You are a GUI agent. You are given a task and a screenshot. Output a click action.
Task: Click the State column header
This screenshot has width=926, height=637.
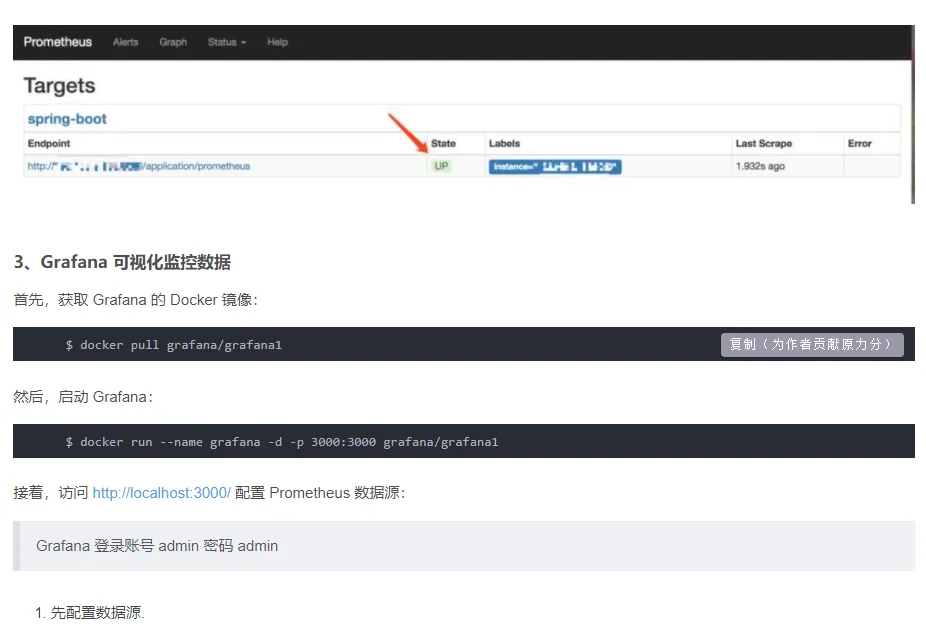click(x=444, y=143)
